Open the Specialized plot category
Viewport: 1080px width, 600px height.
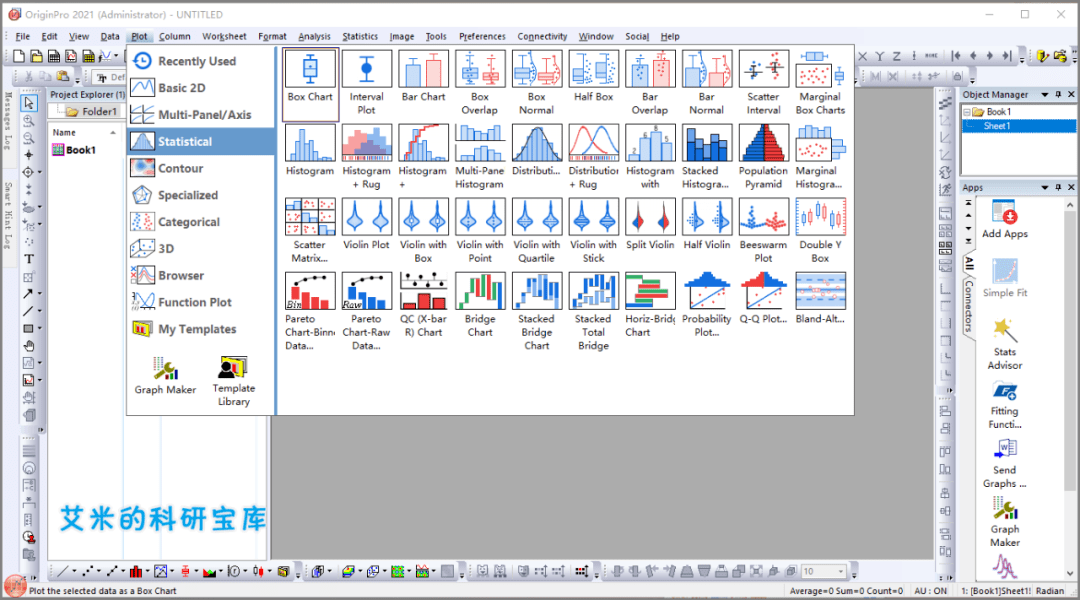point(200,195)
